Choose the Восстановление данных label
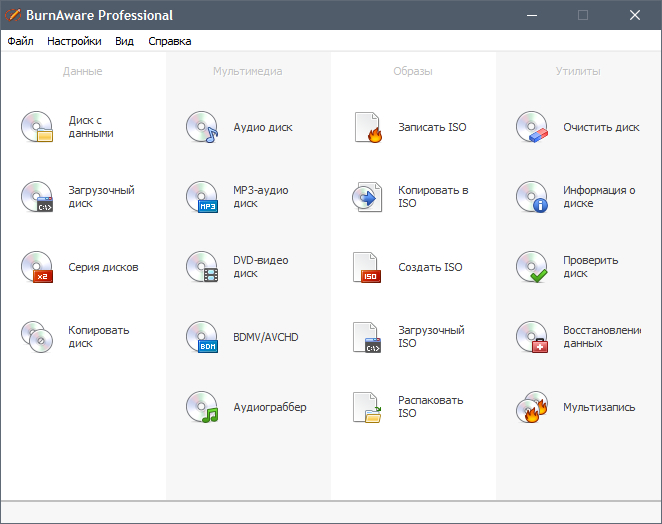The image size is (662, 524). click(x=602, y=337)
